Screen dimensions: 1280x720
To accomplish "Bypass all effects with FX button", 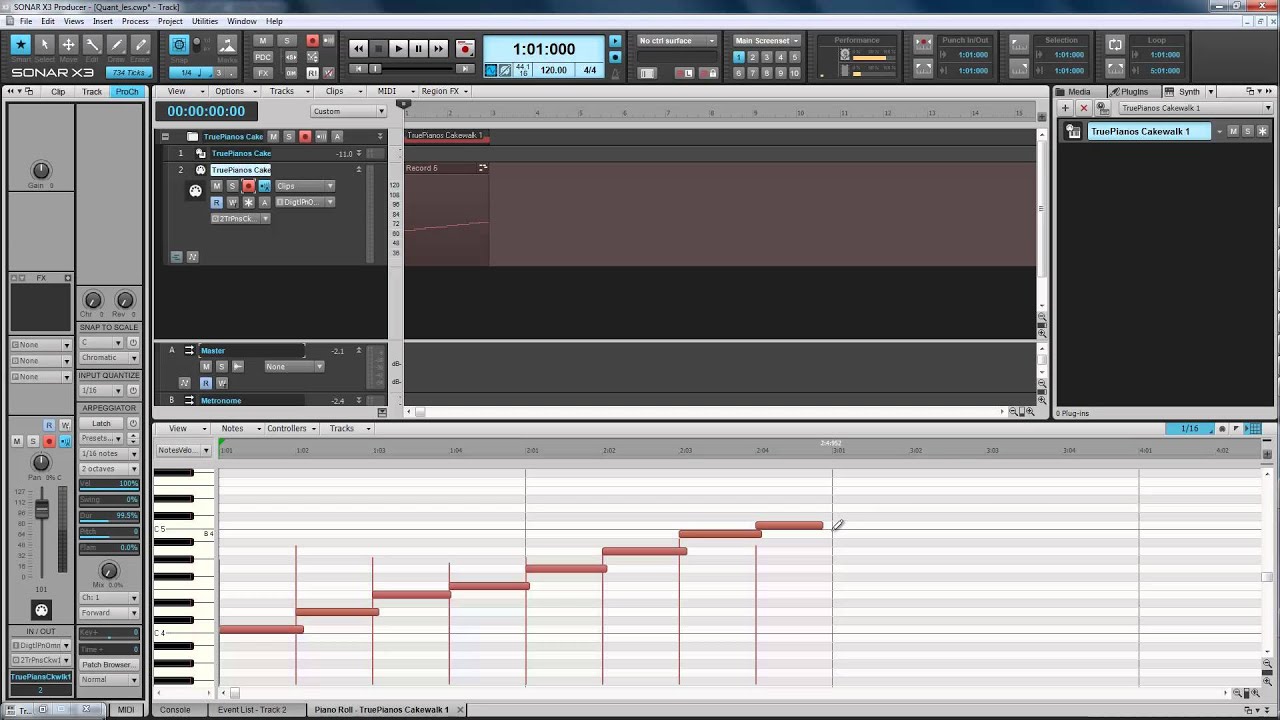I will (x=263, y=73).
